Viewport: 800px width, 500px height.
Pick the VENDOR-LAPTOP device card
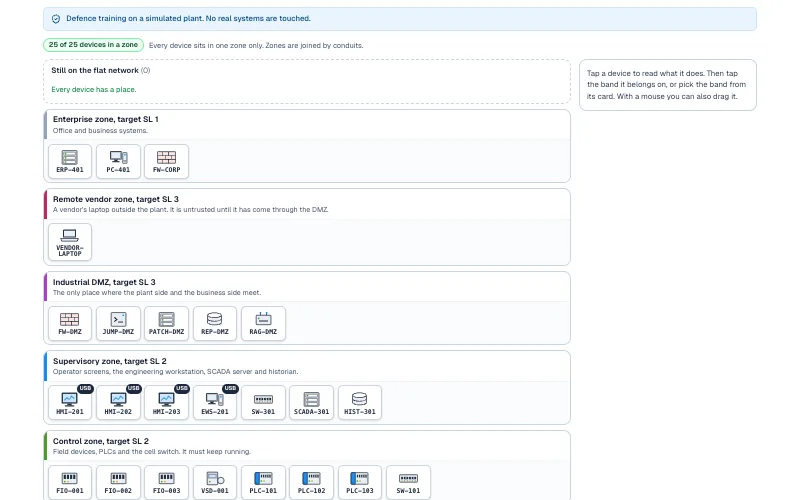pyautogui.click(x=70, y=242)
